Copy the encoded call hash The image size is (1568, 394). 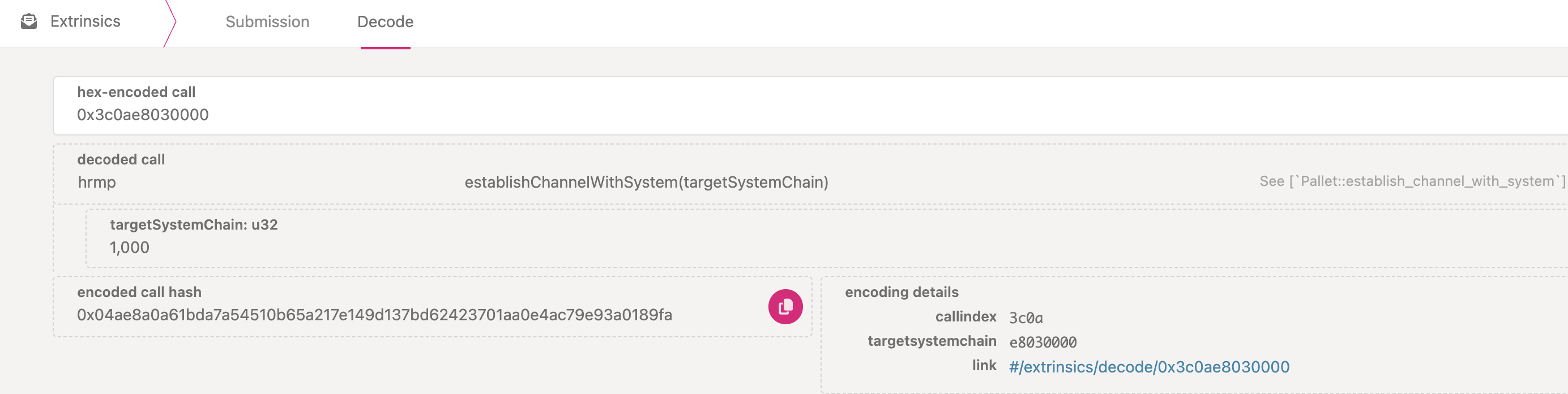point(785,306)
